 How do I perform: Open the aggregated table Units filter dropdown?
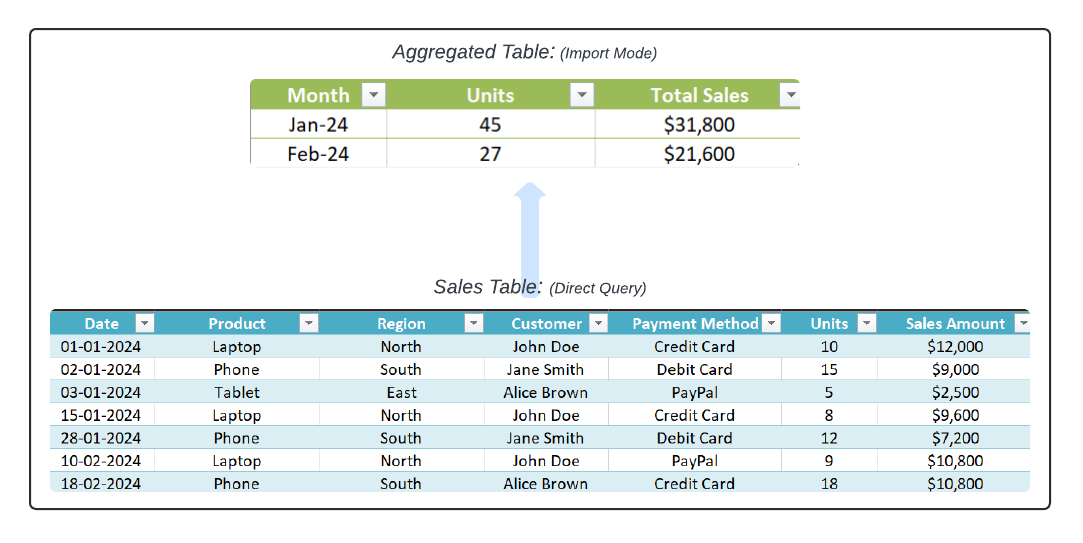click(x=582, y=95)
